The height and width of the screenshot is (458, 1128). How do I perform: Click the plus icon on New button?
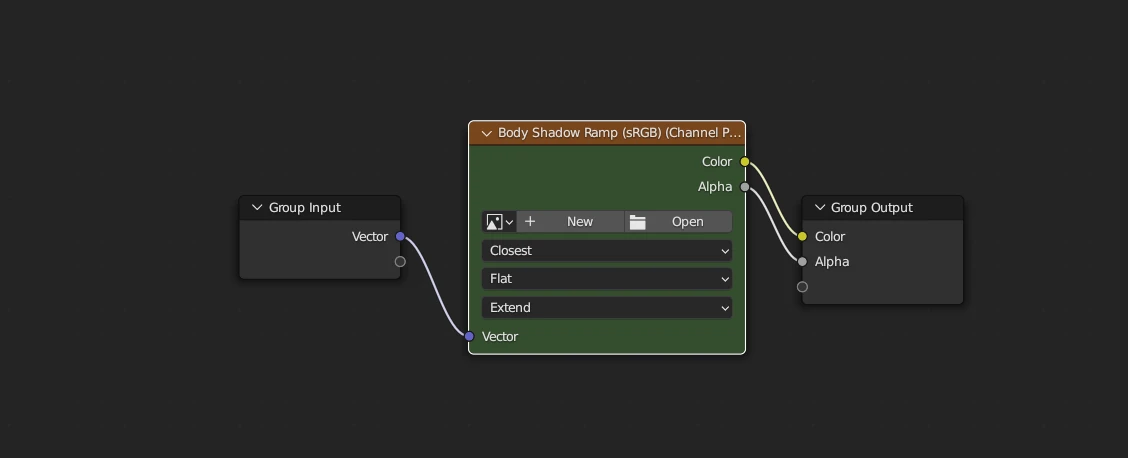coord(530,222)
